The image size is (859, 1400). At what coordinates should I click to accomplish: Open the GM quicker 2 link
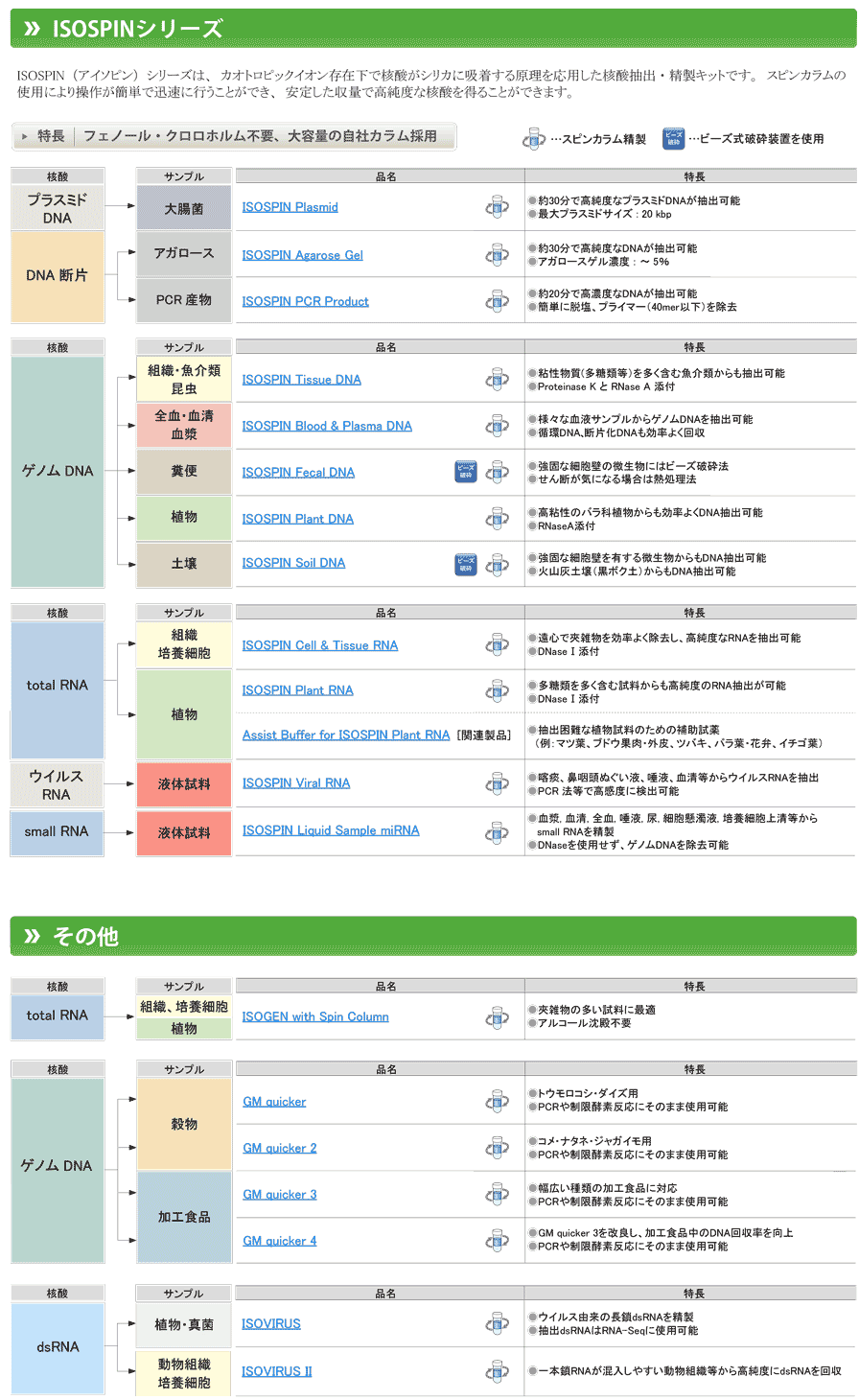pyautogui.click(x=279, y=1148)
